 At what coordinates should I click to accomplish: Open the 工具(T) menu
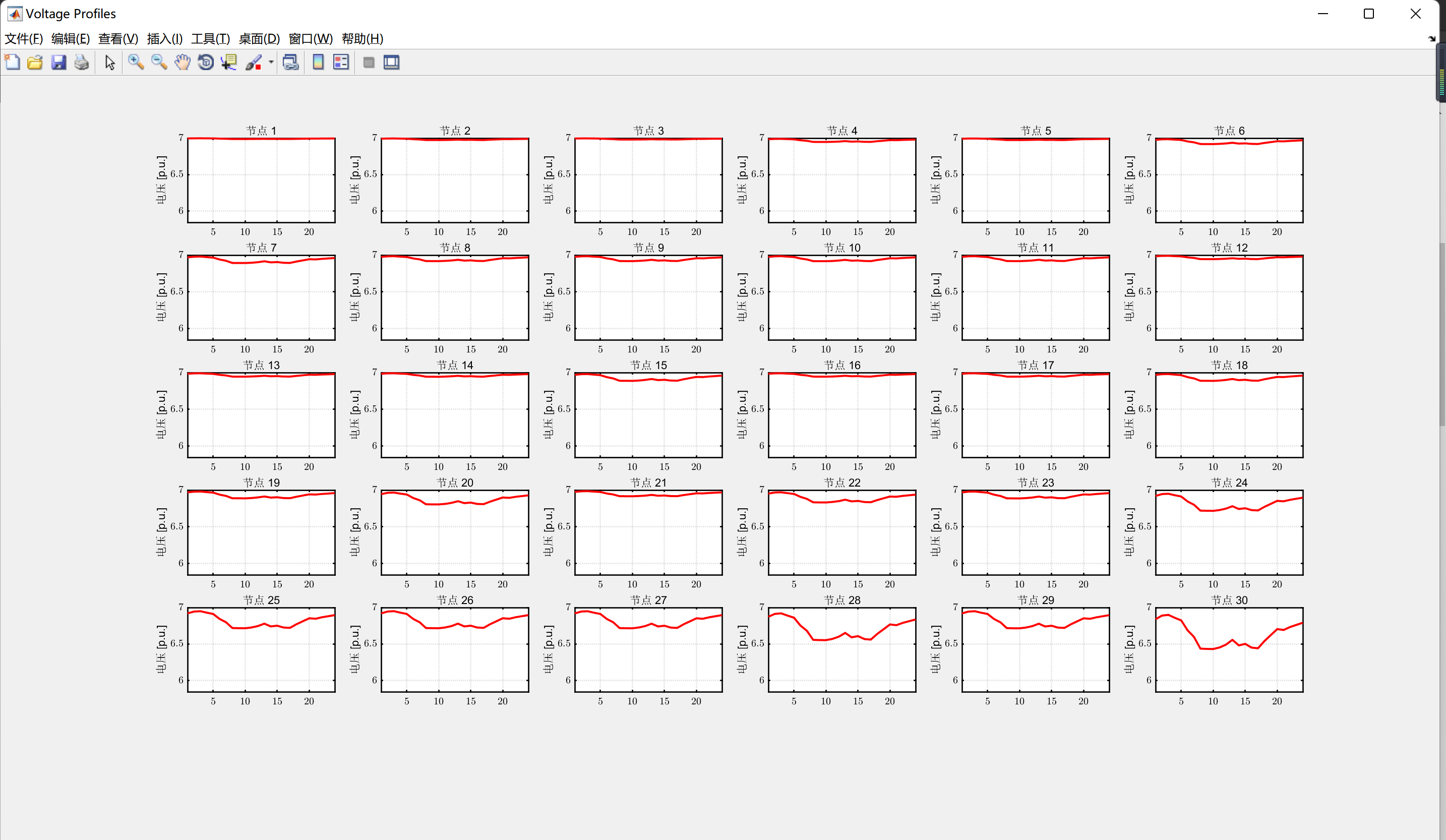tap(210, 38)
